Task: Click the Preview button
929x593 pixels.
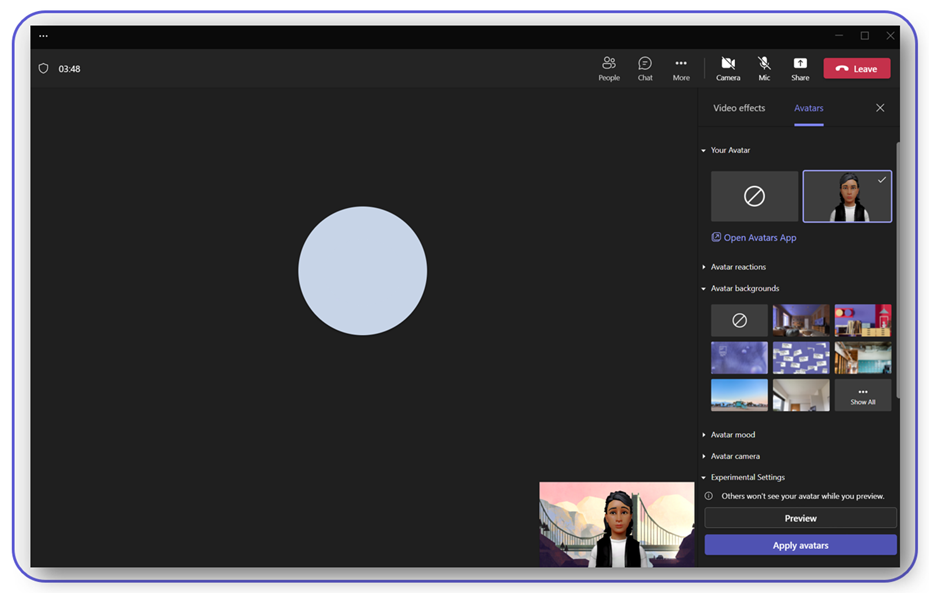Action: [x=800, y=518]
